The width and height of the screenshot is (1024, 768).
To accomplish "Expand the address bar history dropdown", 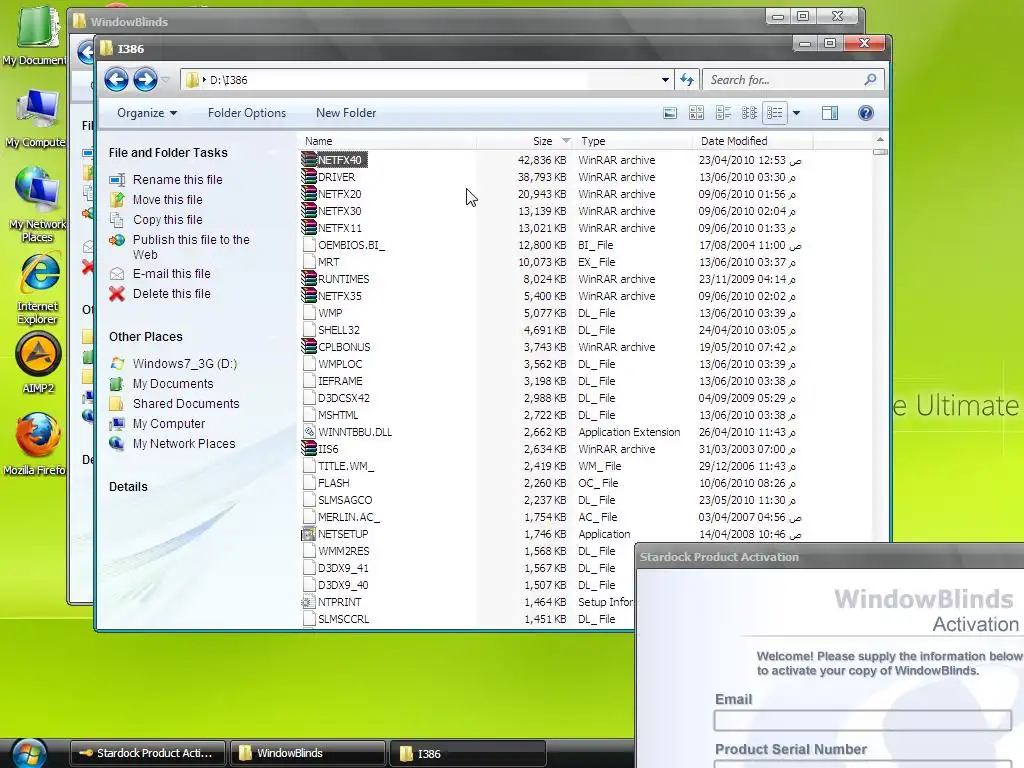I will pyautogui.click(x=665, y=80).
